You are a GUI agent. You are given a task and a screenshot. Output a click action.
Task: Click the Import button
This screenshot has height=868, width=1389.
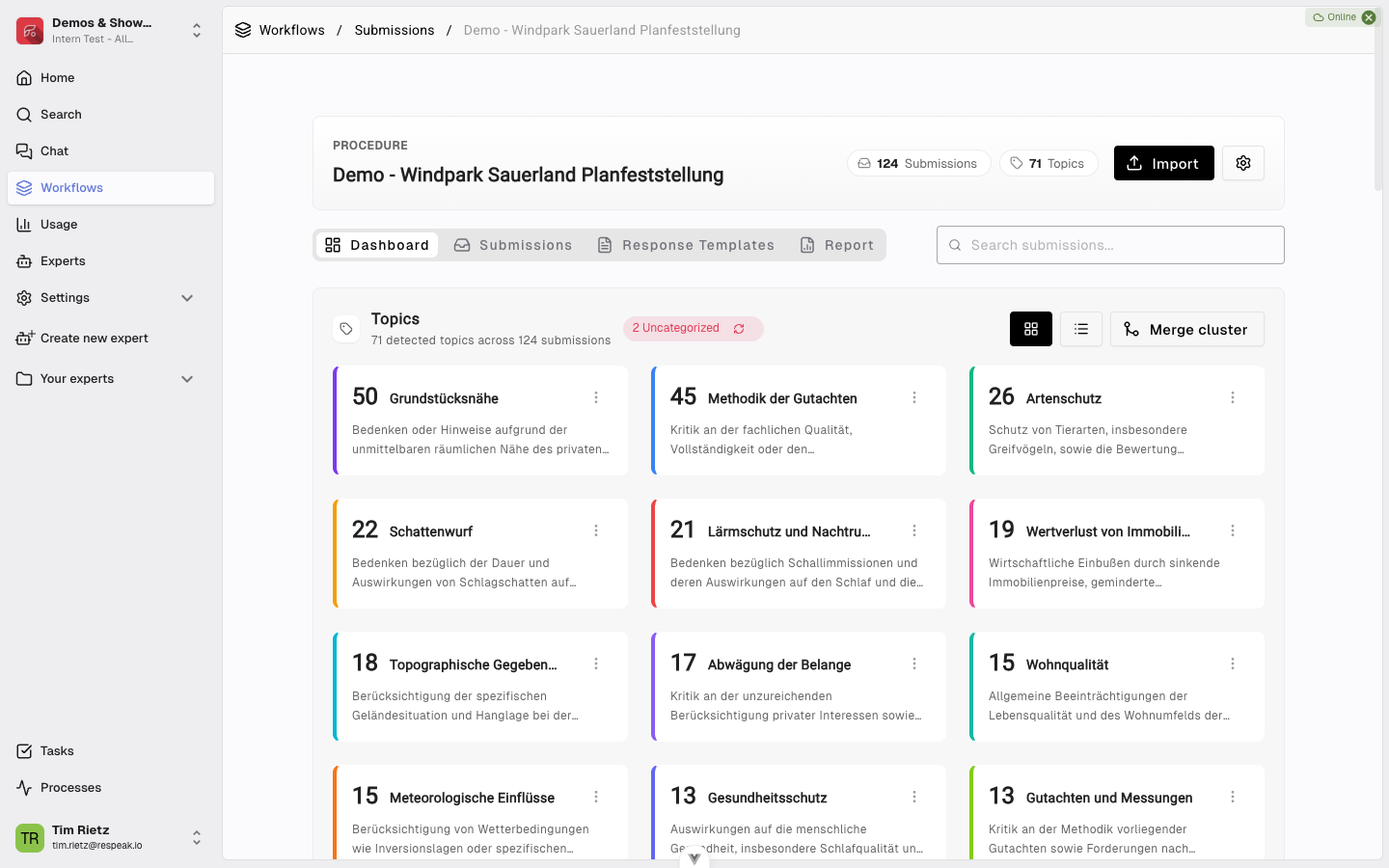coord(1163,163)
